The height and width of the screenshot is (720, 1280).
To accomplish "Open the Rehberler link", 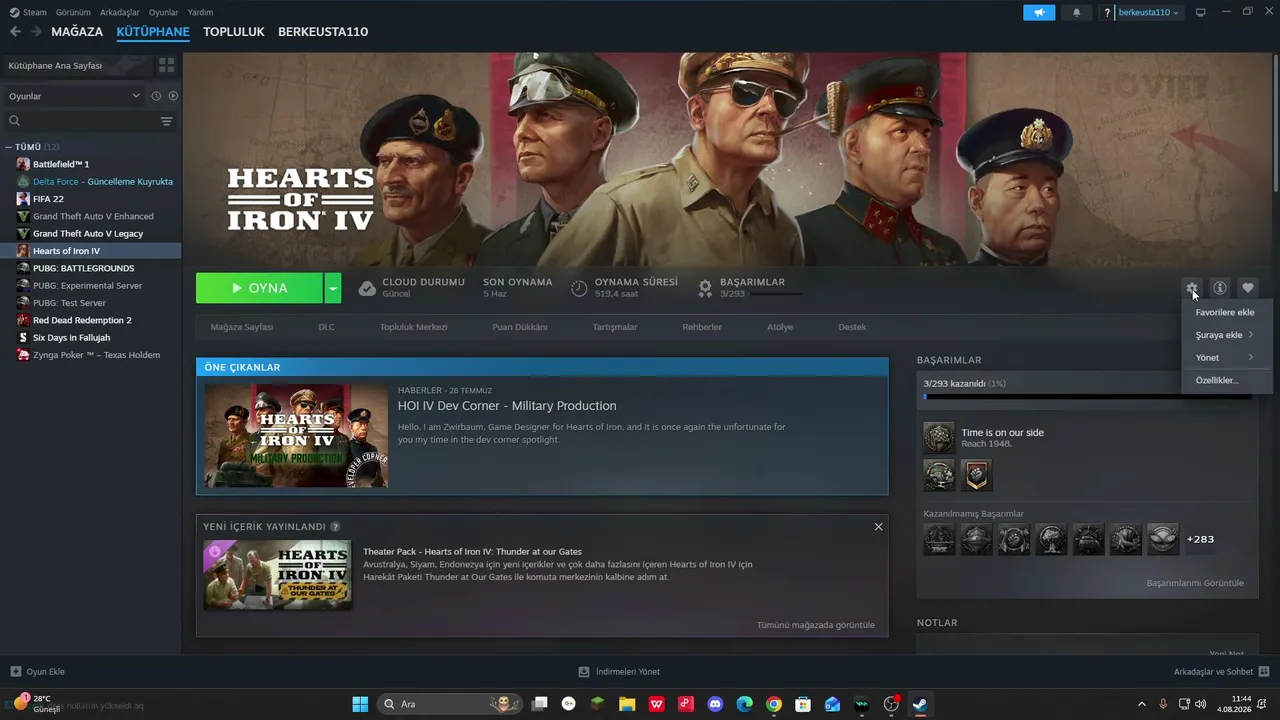I will coord(702,327).
